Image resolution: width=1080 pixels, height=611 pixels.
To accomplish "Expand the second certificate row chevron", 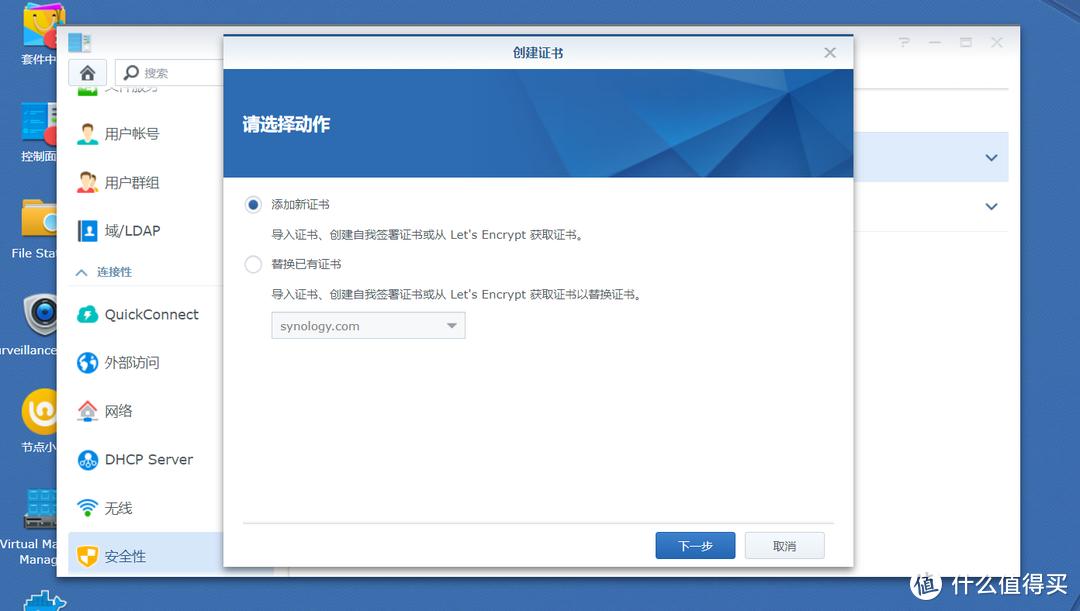I will point(991,206).
